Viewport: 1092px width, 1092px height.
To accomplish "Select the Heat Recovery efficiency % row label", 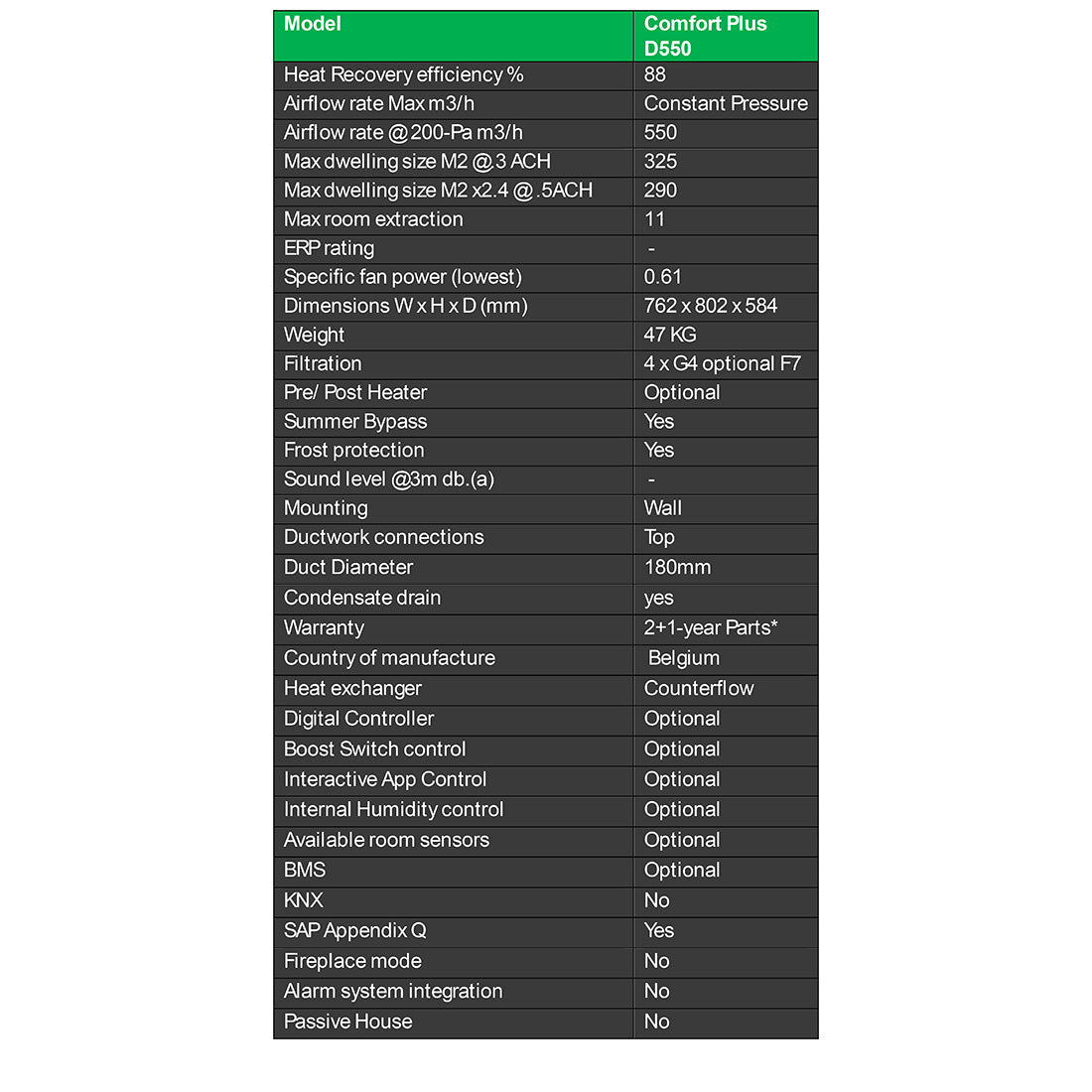I will [x=403, y=75].
